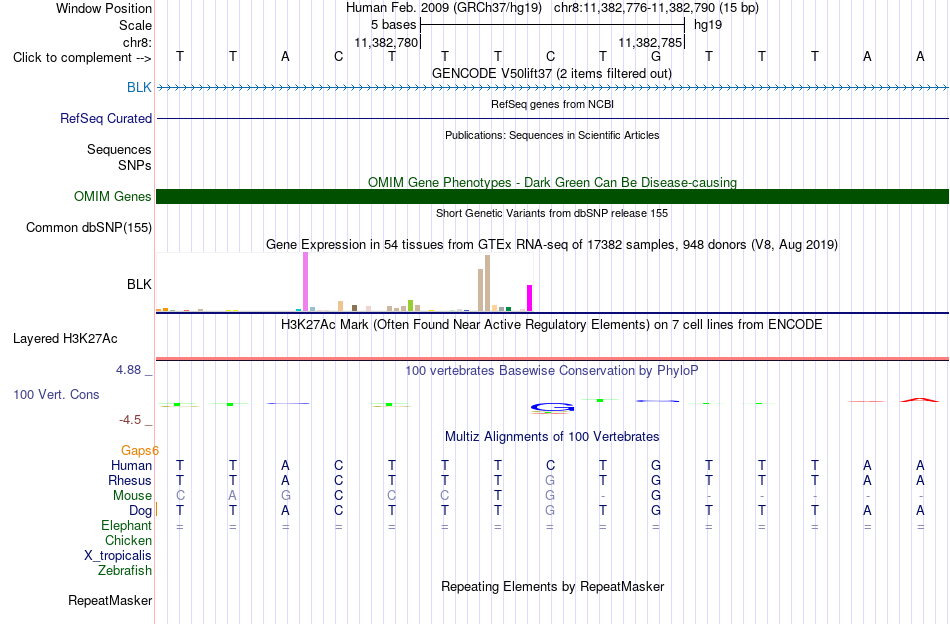This screenshot has height=624, width=950.
Task: Click the A base in the Mouse row
Action: [x=233, y=496]
